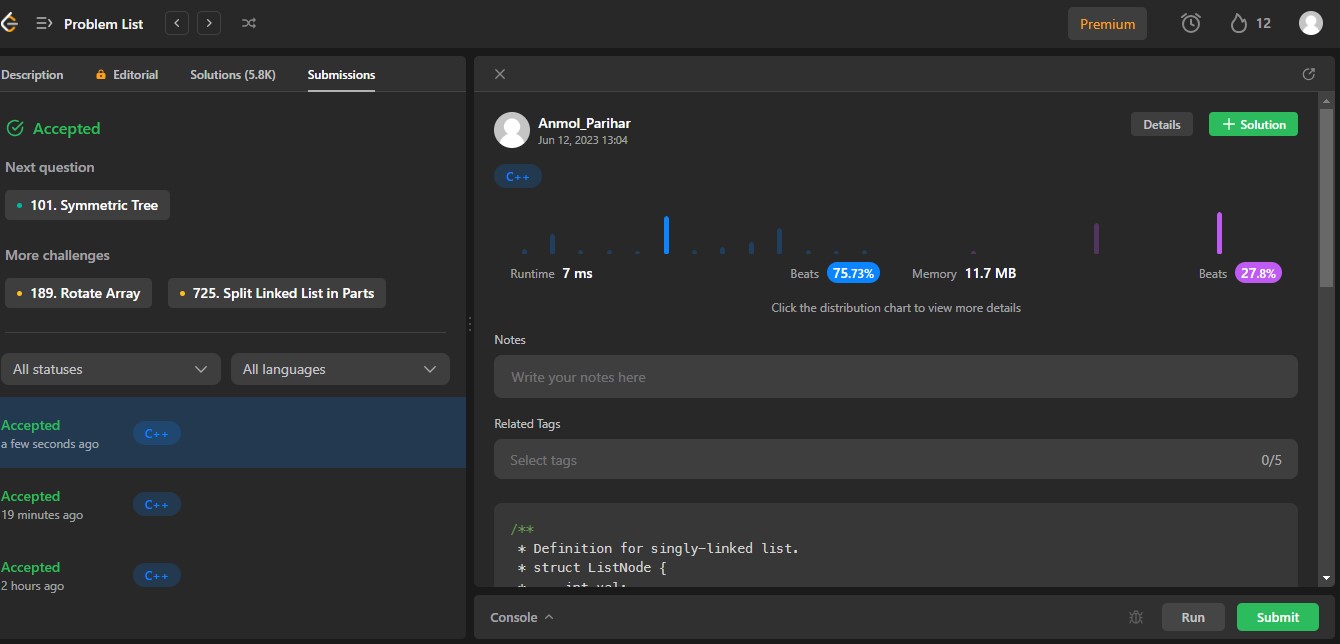Click the Anmol_Parihar username
This screenshot has width=1340, height=644.
(584, 123)
